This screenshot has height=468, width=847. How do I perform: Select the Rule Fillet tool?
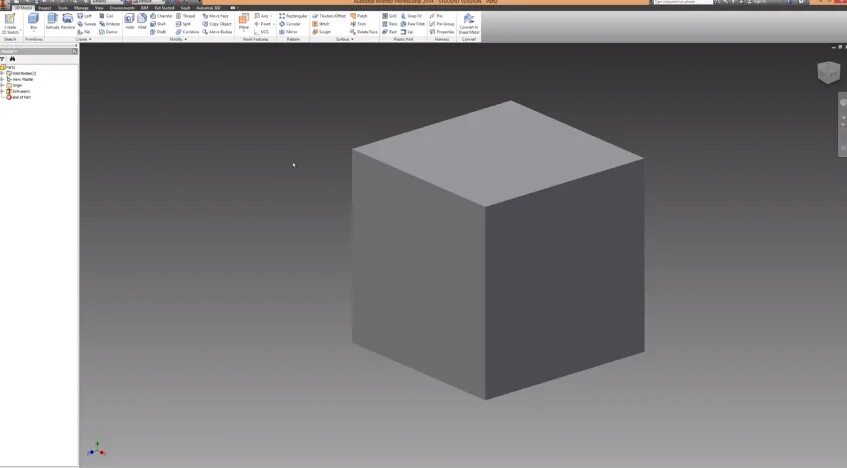click(x=413, y=24)
